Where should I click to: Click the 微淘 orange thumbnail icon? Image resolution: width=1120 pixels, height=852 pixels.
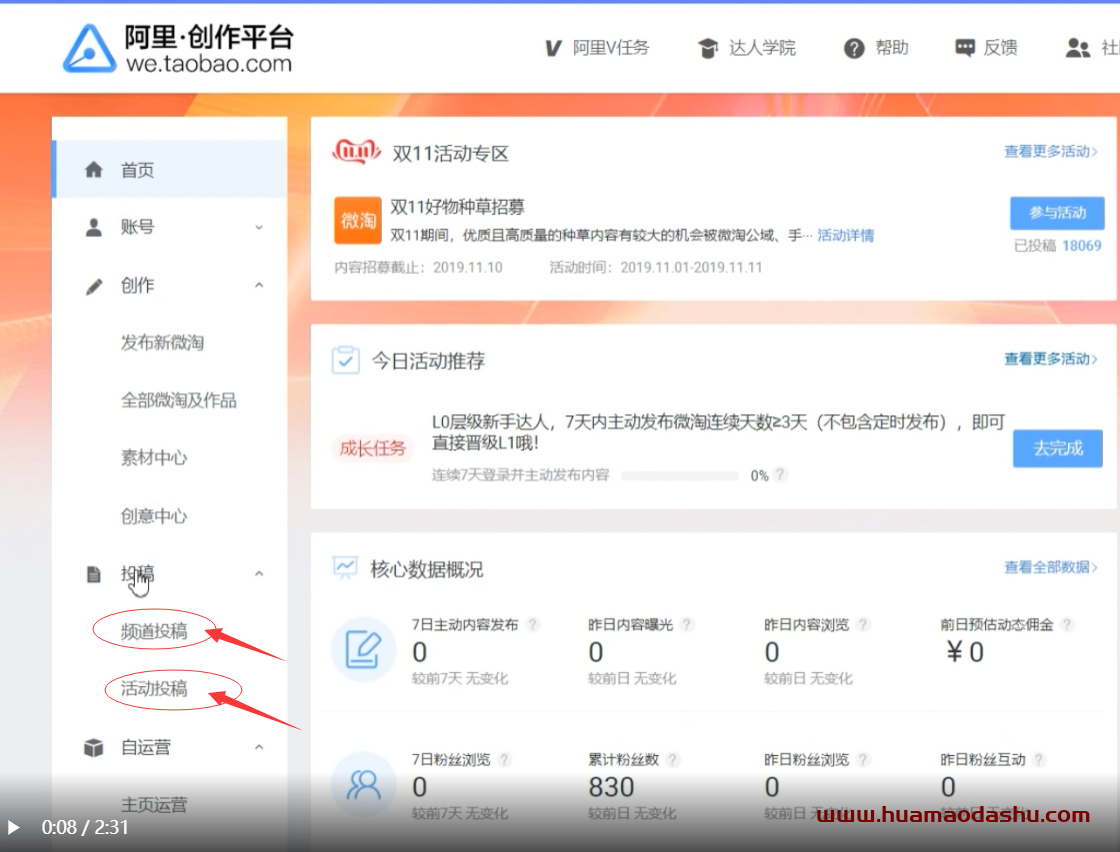[x=358, y=221]
